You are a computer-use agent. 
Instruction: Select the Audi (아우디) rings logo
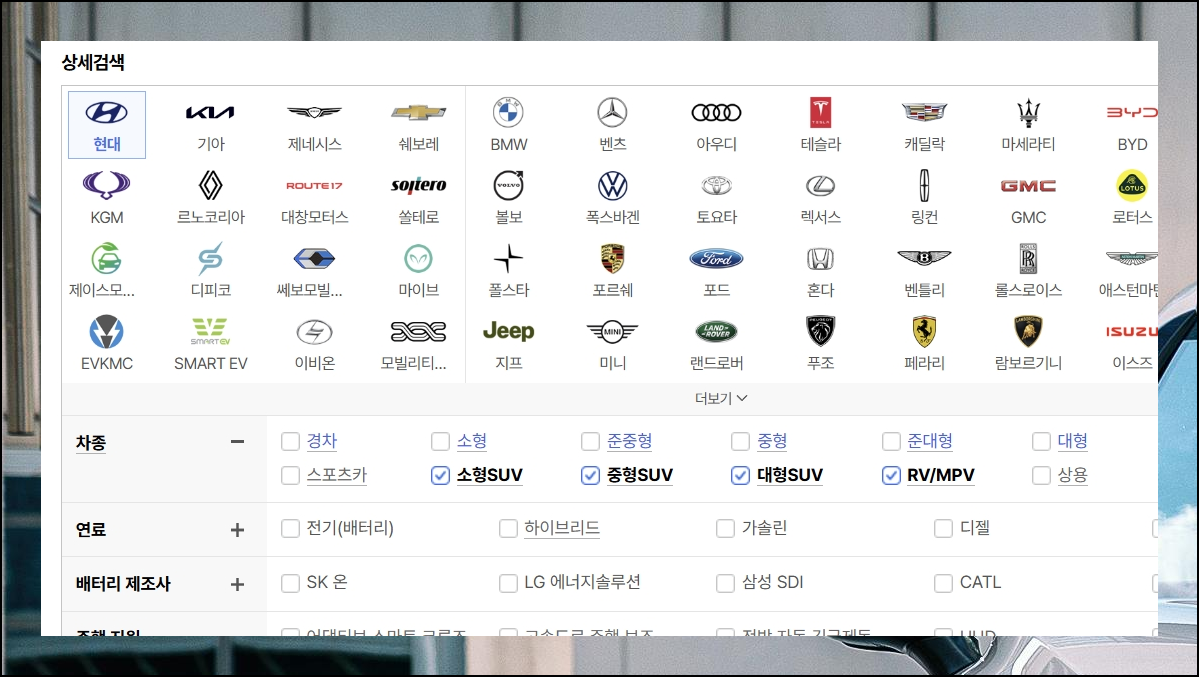point(716,113)
